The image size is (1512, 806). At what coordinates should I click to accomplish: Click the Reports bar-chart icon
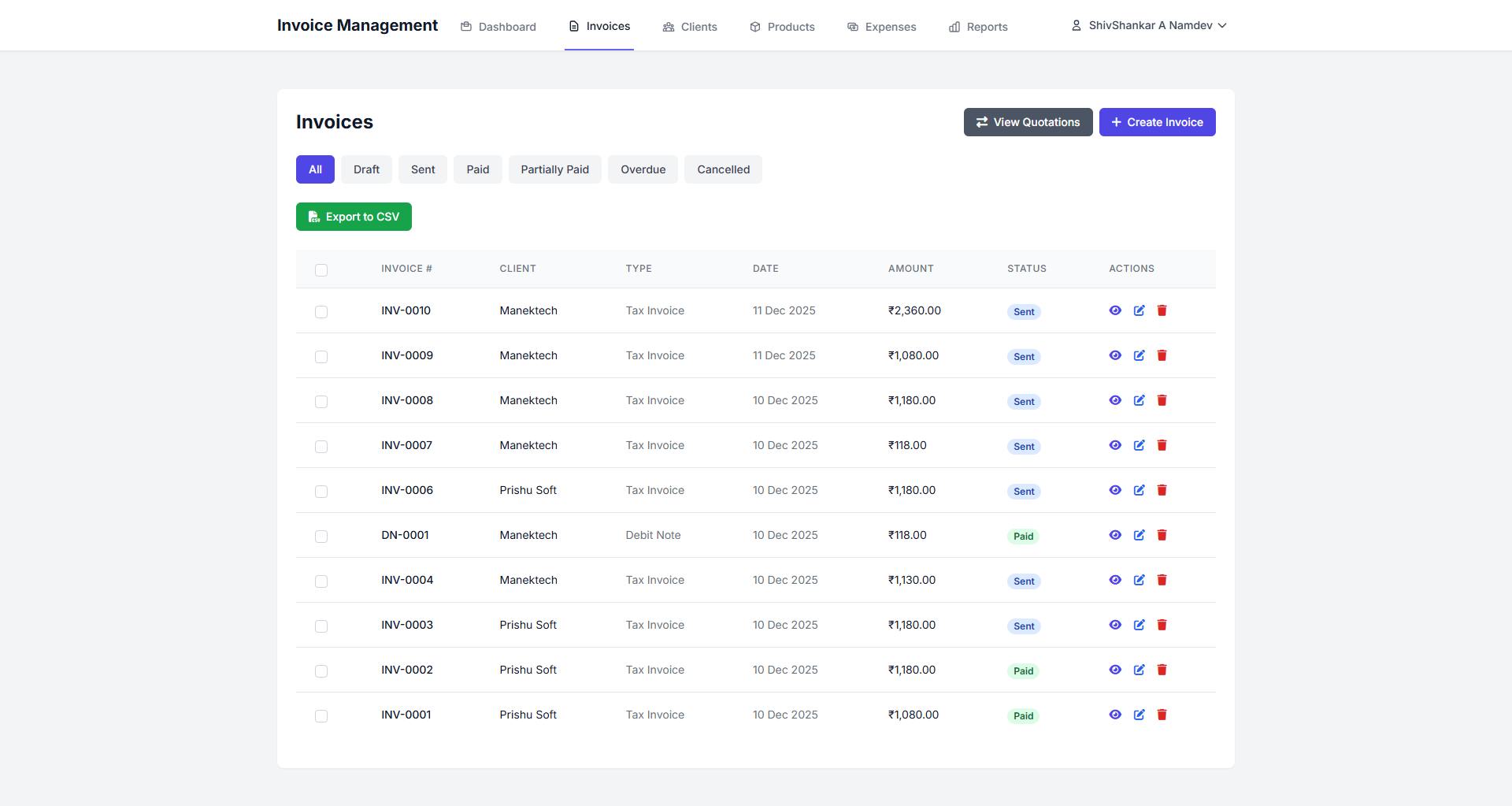coord(955,26)
